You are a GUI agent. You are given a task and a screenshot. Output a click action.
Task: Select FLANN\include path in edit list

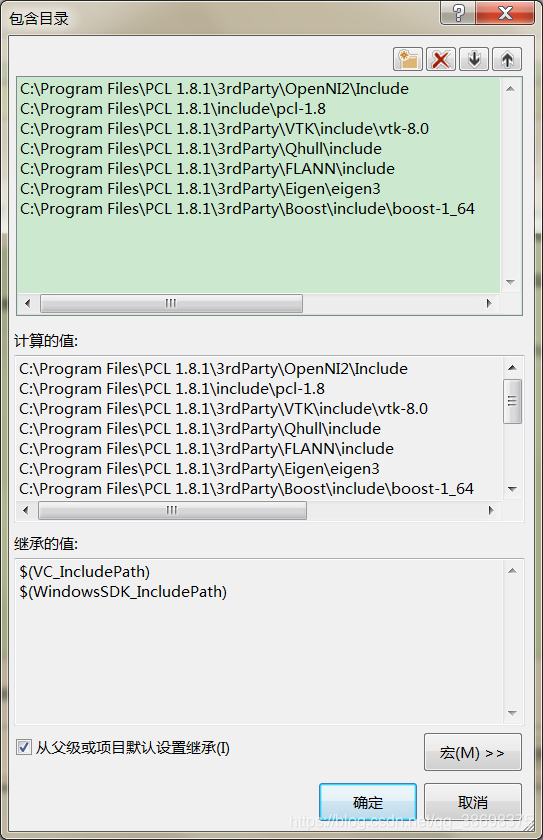point(207,169)
